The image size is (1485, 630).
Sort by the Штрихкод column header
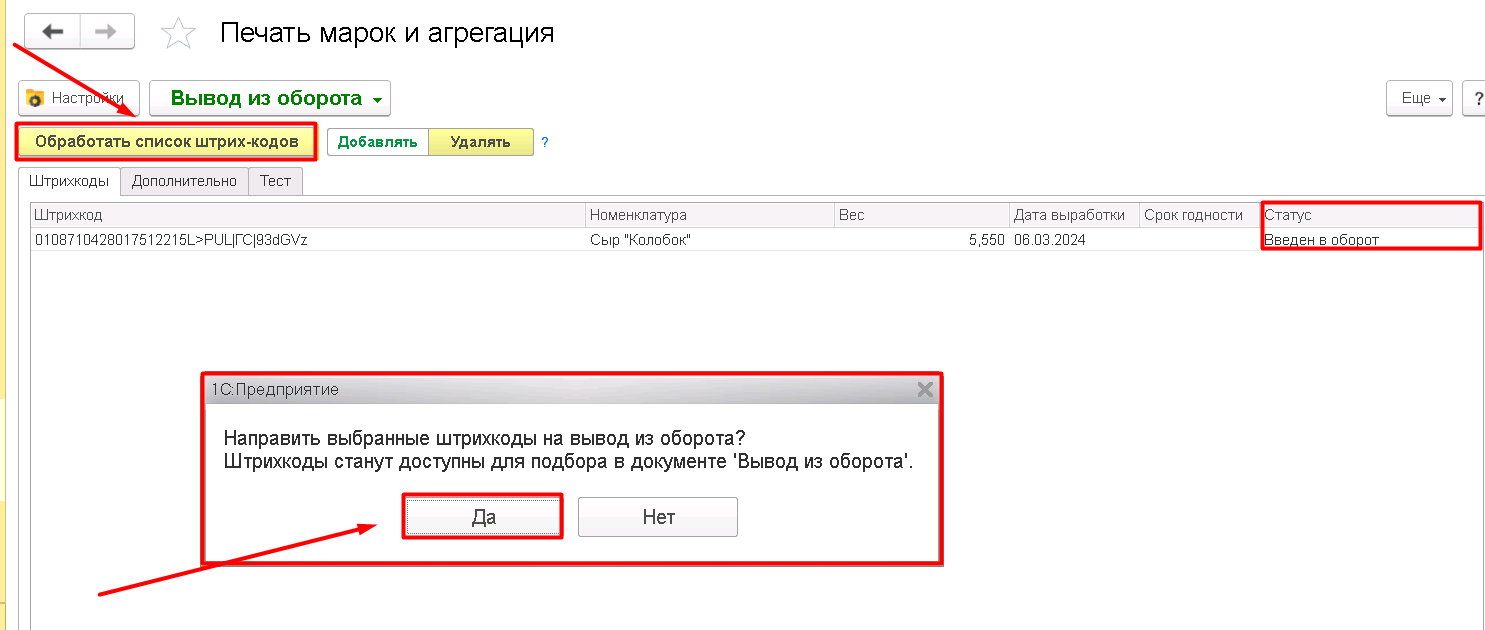(x=308, y=215)
